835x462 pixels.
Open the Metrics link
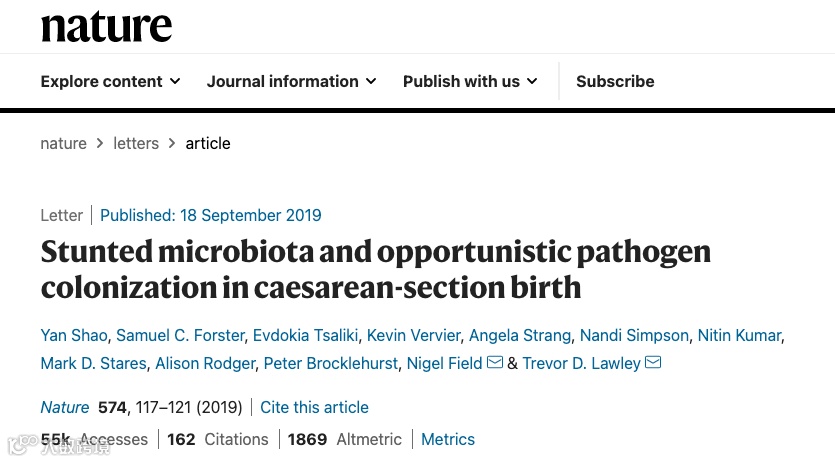[448, 439]
